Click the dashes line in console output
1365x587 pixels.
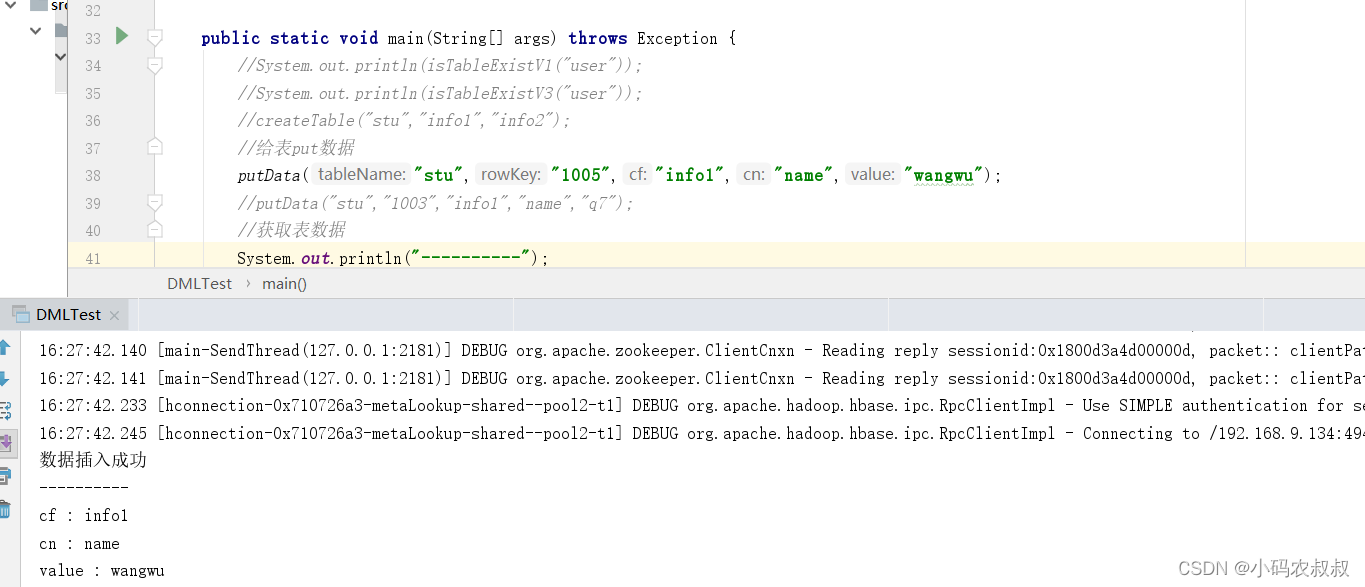click(x=84, y=488)
